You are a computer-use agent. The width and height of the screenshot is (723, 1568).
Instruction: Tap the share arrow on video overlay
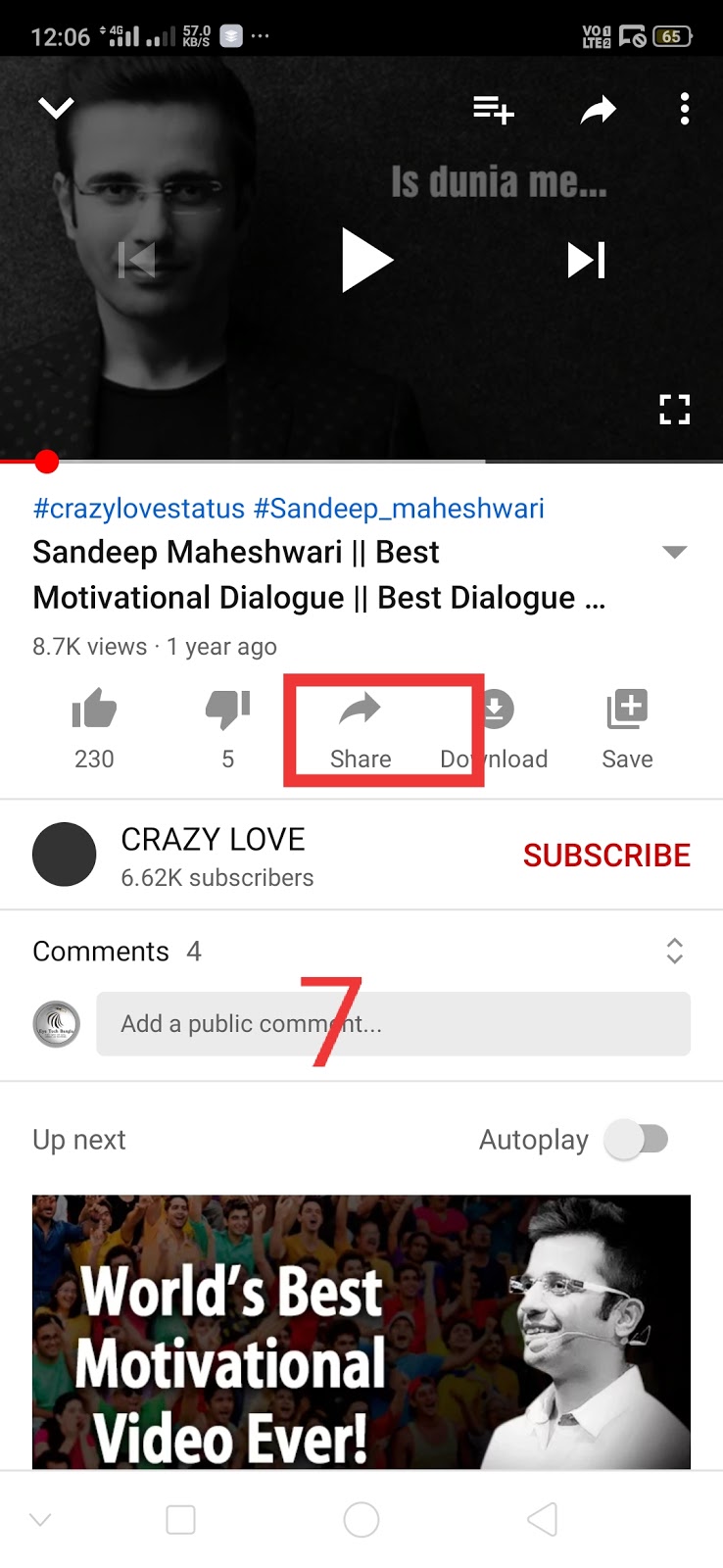598,110
